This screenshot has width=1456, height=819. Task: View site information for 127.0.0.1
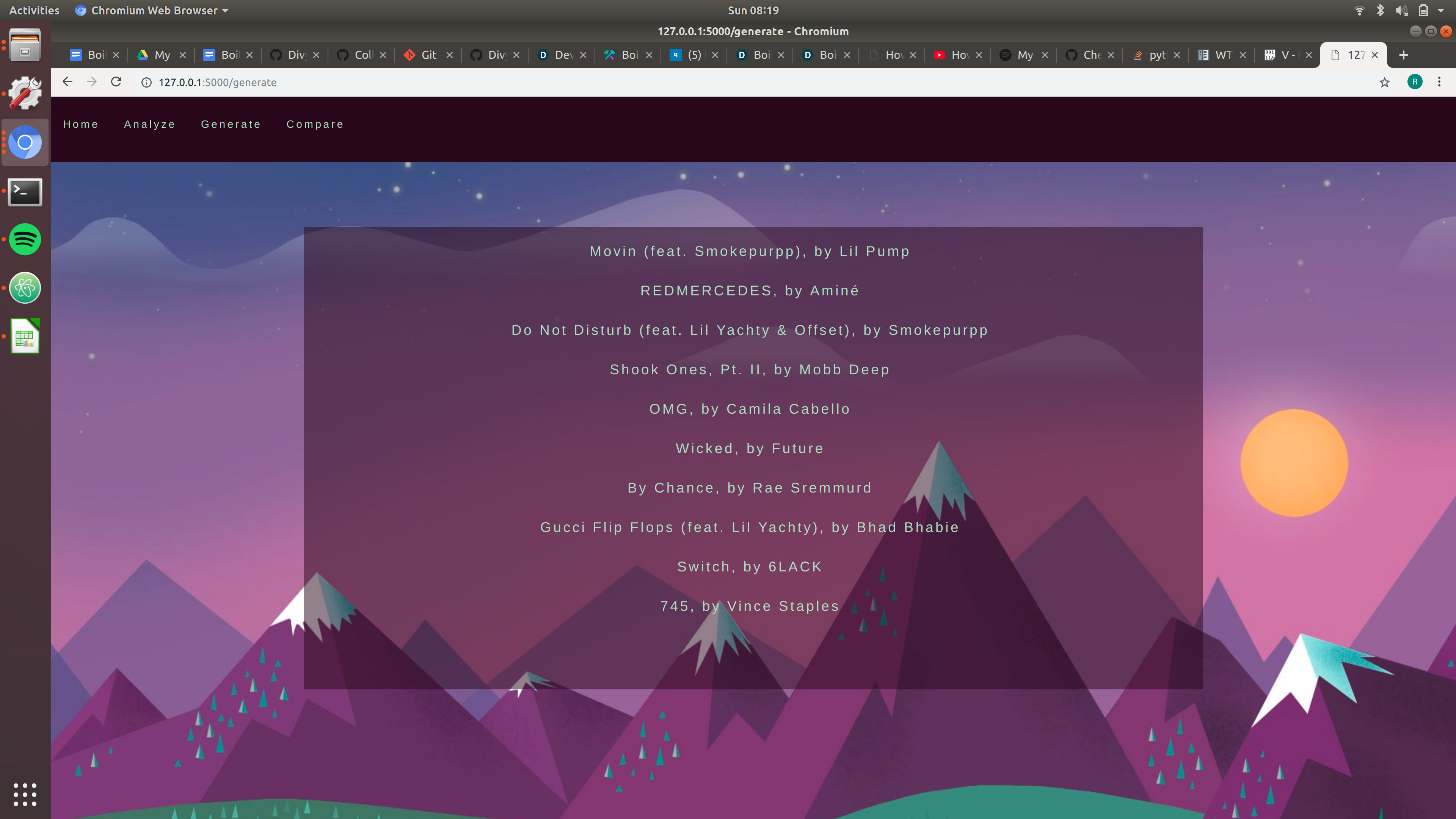[146, 83]
